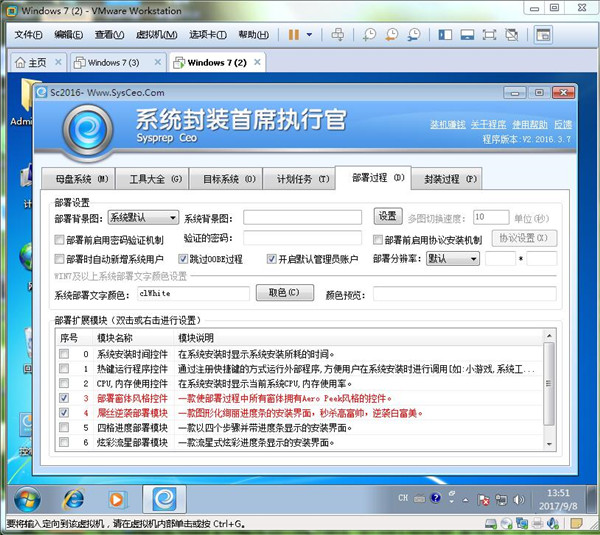Open VMware 帮助(H) menu
Image resolution: width=600 pixels, height=535 pixels.
(x=254, y=35)
